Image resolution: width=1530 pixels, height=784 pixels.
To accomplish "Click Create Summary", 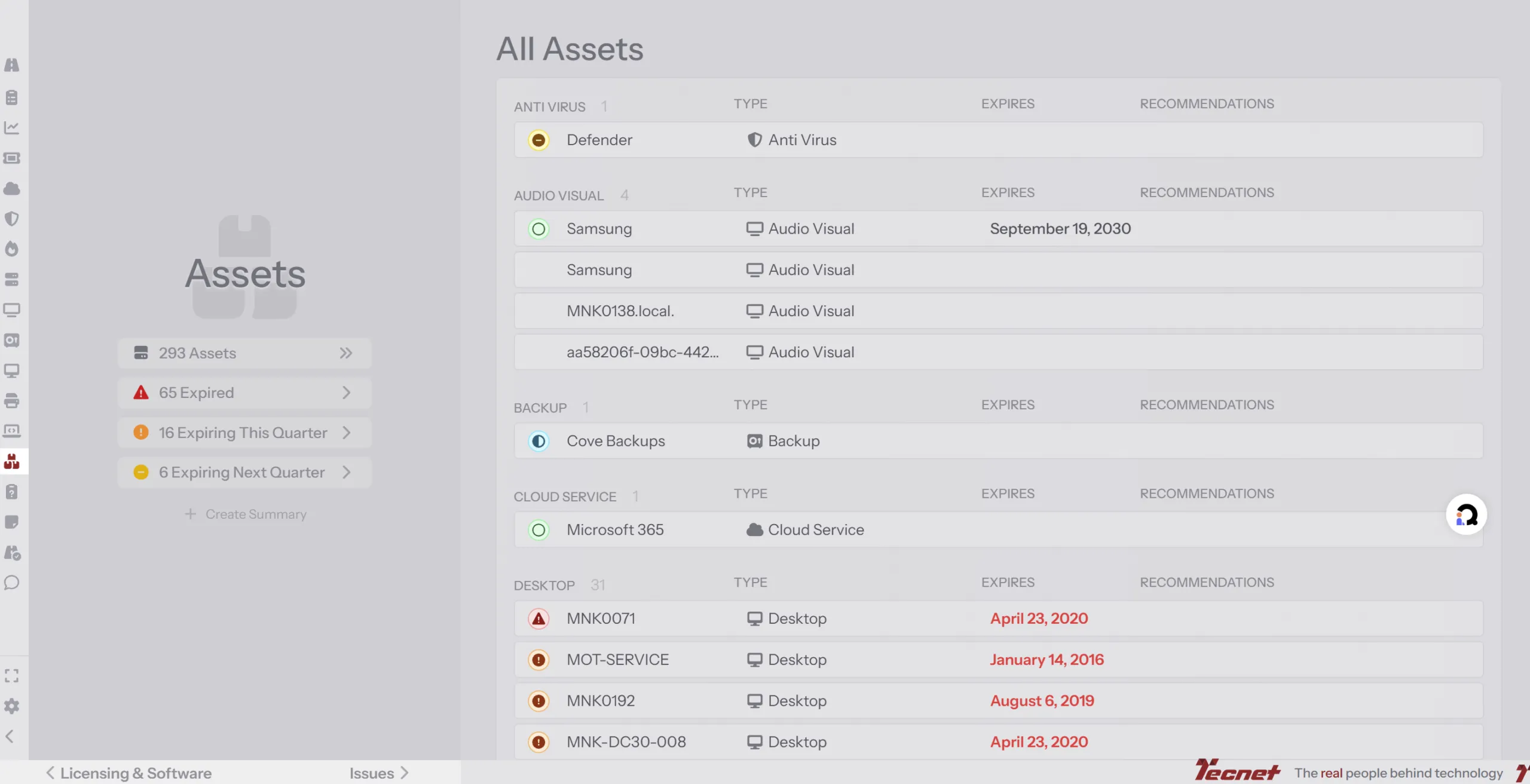I will 246,514.
